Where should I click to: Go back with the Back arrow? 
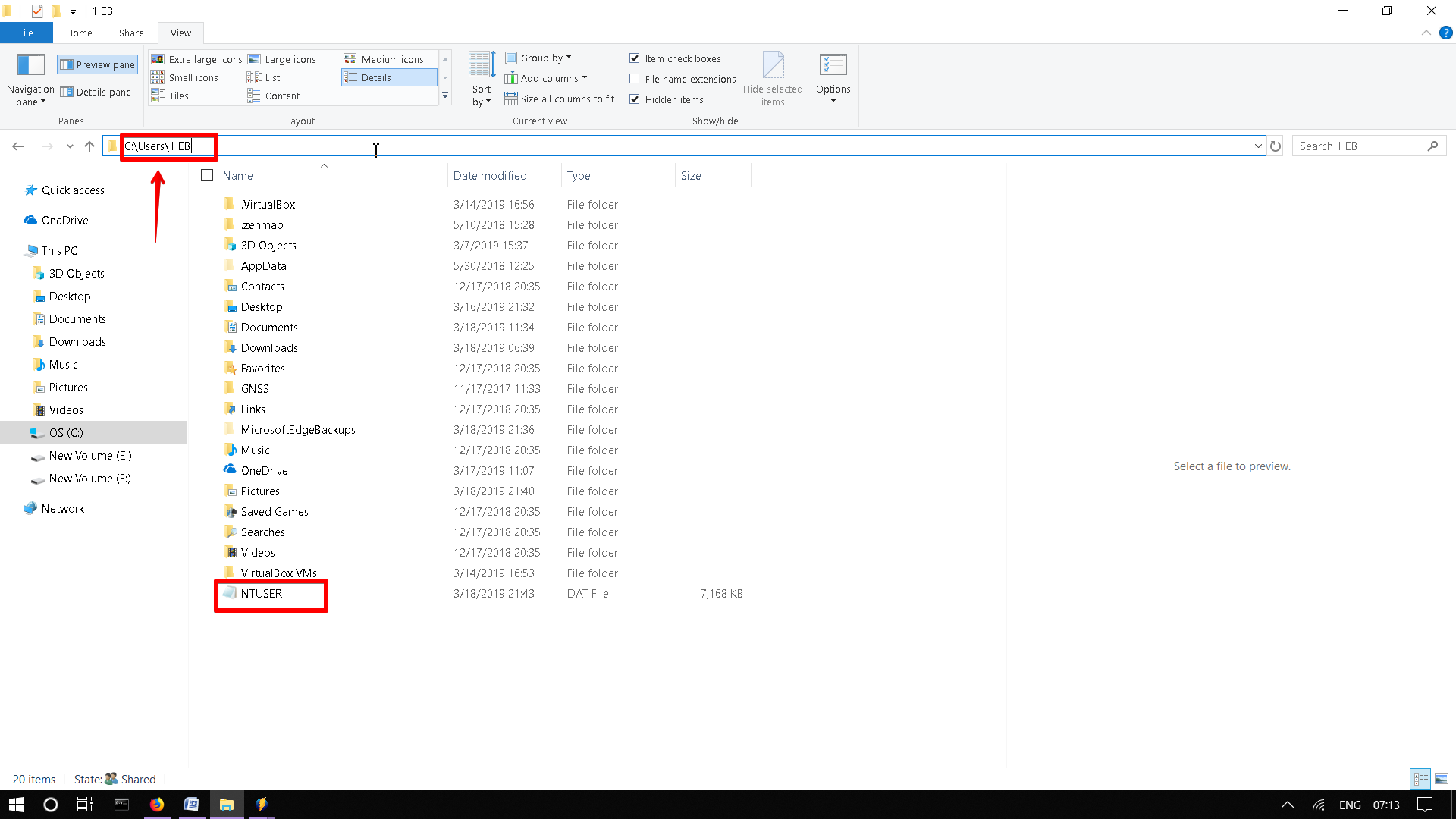tap(18, 146)
